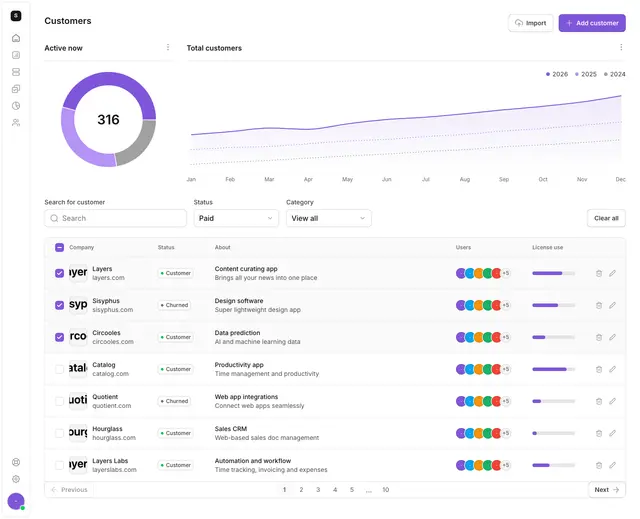Check the Hourglass row checkbox
640x519 pixels.
point(60,433)
